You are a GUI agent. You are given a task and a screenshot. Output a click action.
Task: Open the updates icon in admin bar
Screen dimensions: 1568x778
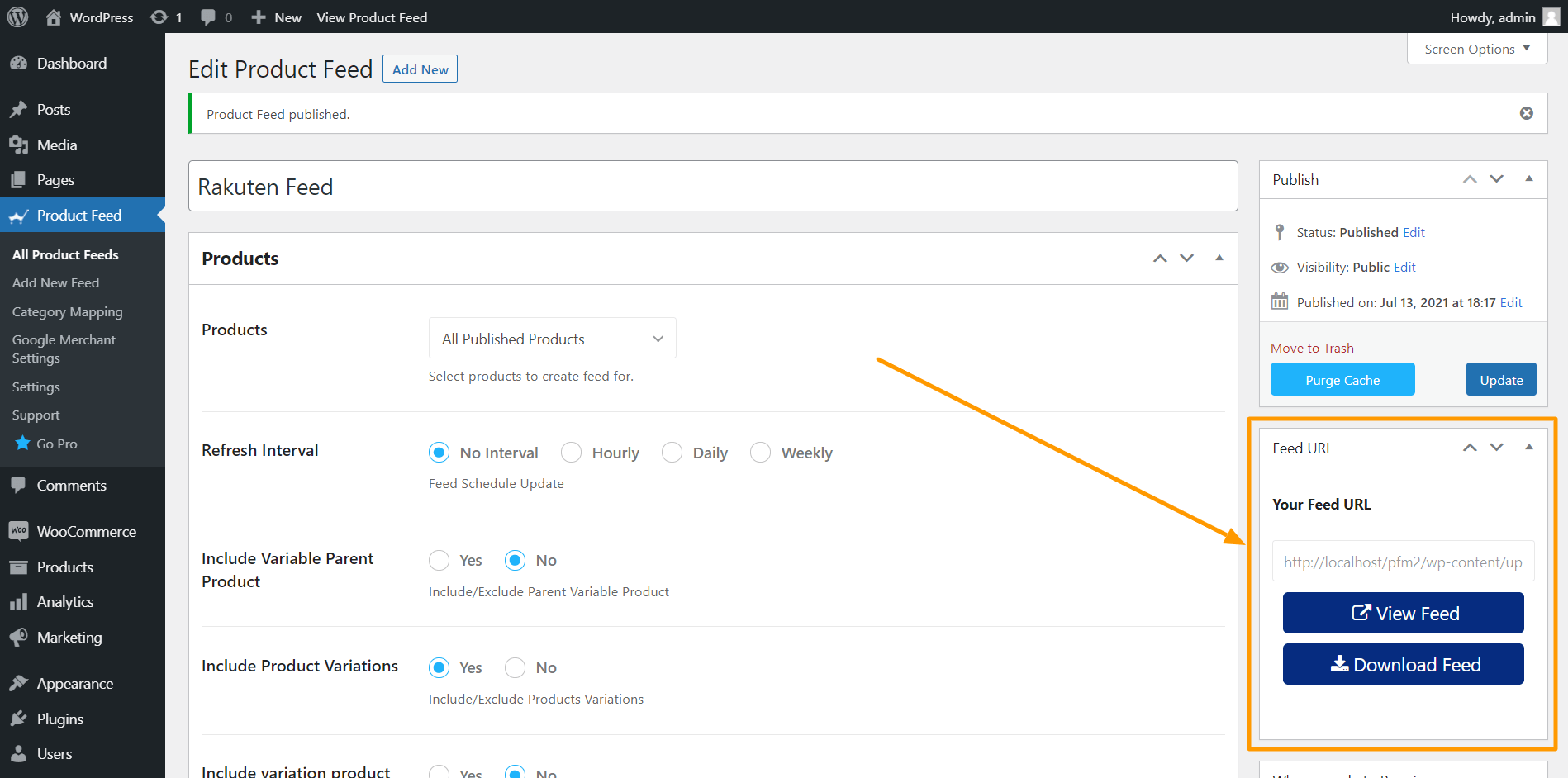pos(159,17)
